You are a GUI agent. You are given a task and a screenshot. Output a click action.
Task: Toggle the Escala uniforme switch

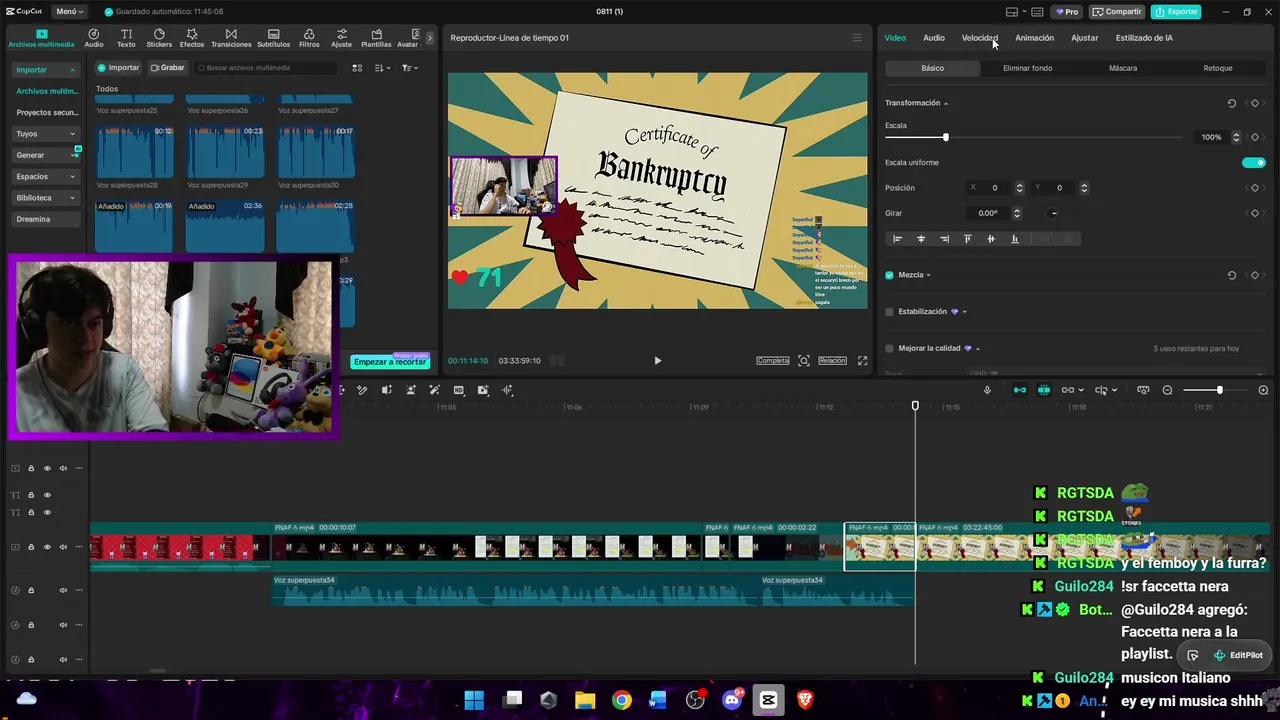1253,163
